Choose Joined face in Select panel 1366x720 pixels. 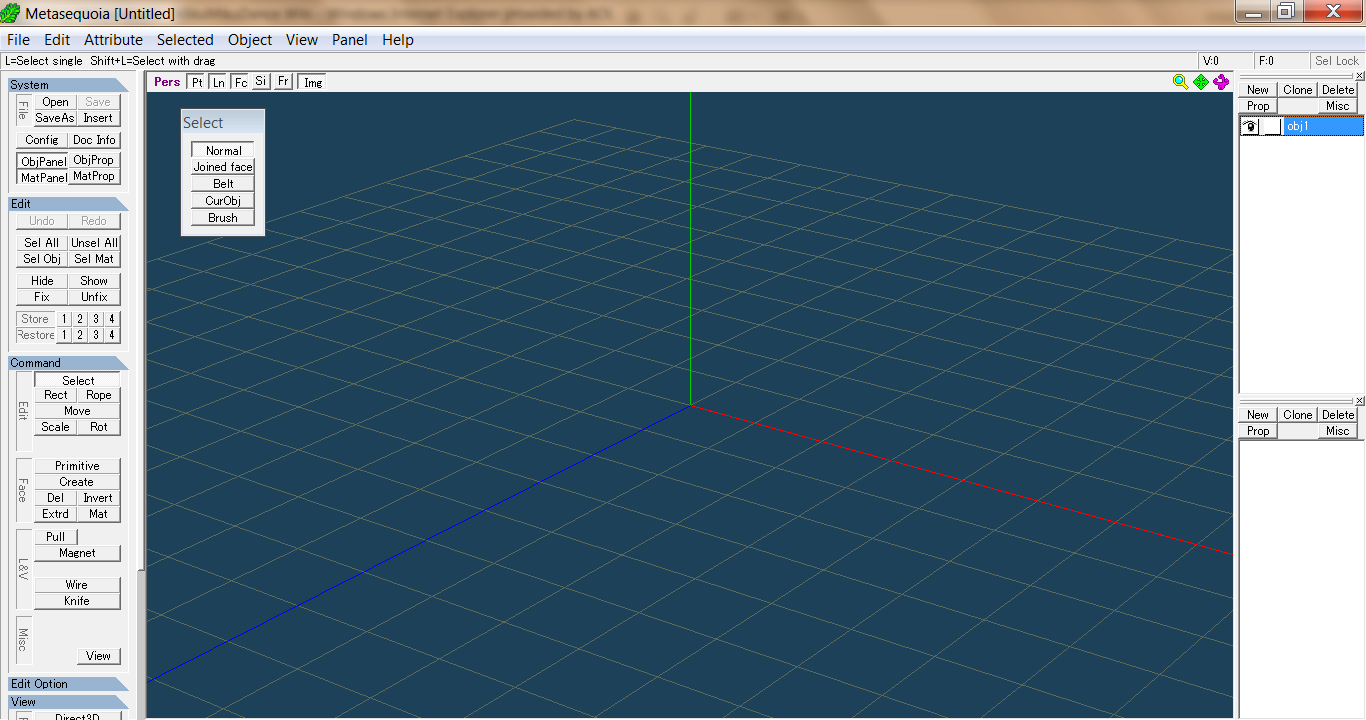pyautogui.click(x=223, y=167)
